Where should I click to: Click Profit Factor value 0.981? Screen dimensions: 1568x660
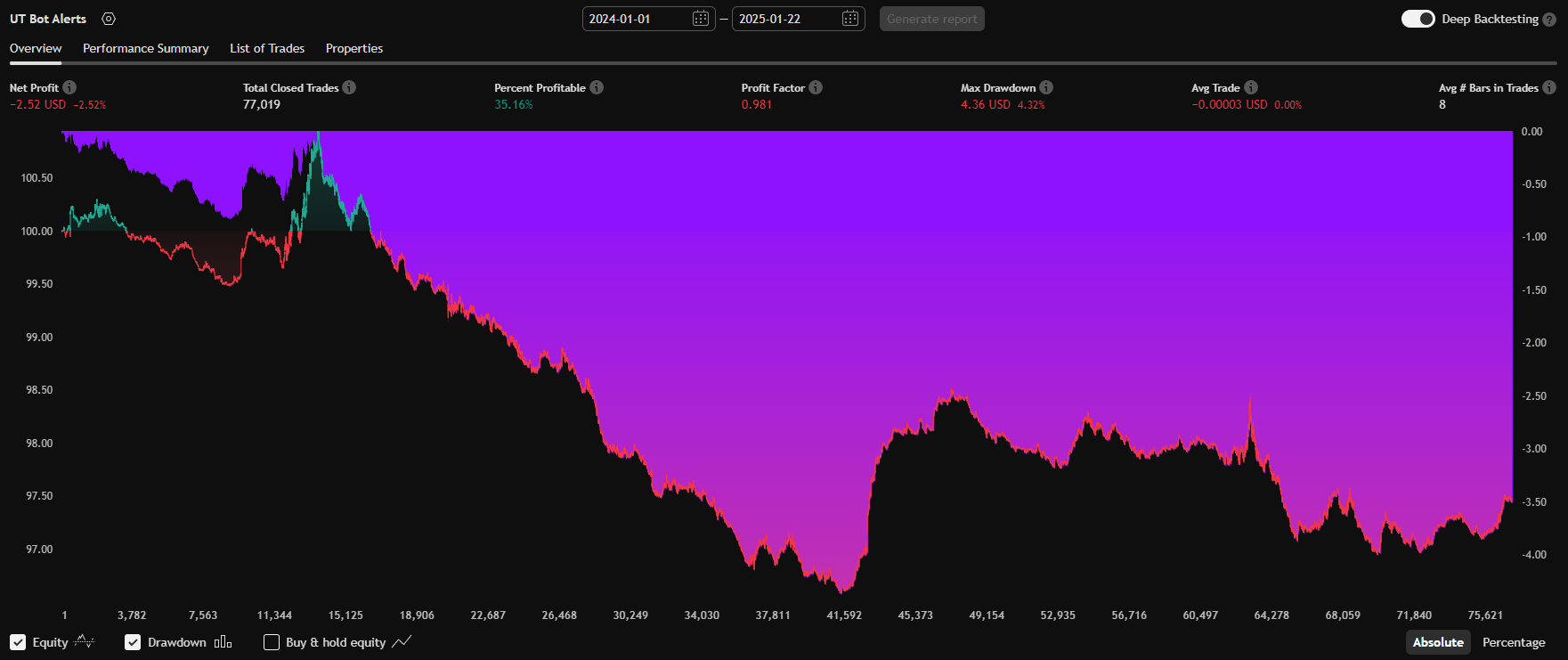(757, 104)
